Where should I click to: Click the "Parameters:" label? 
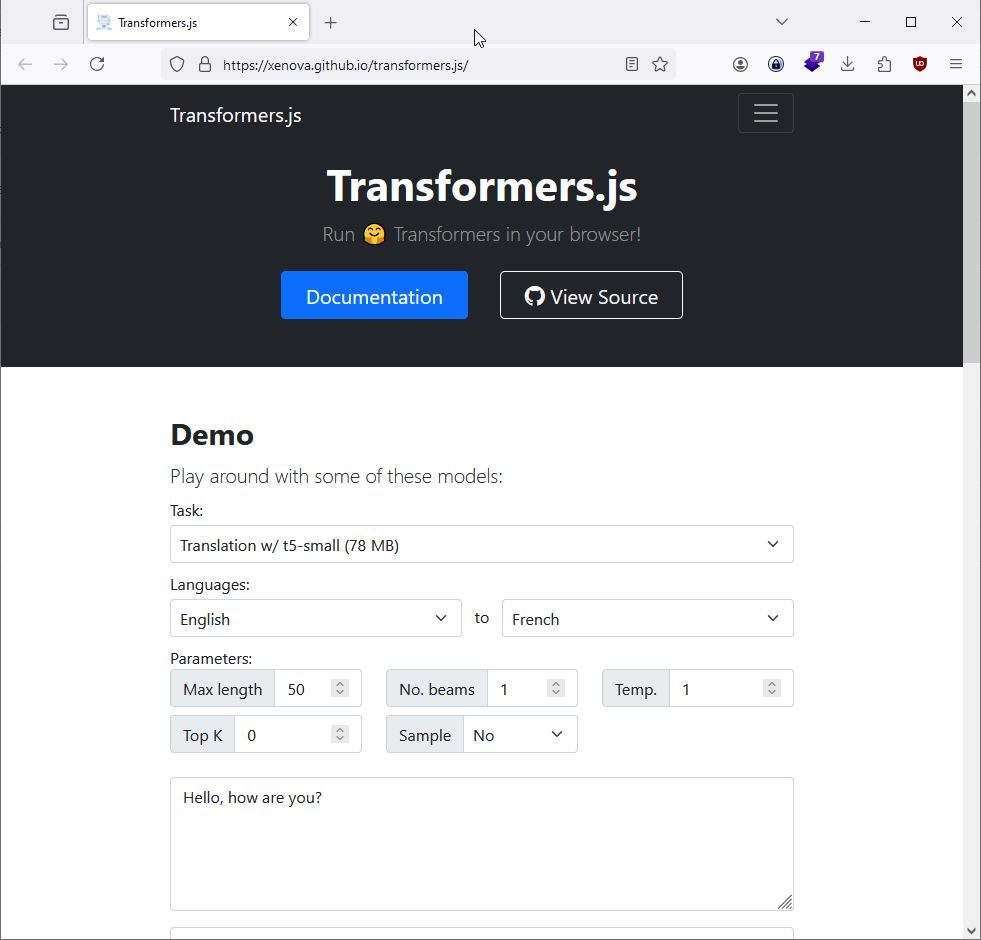[x=211, y=658]
